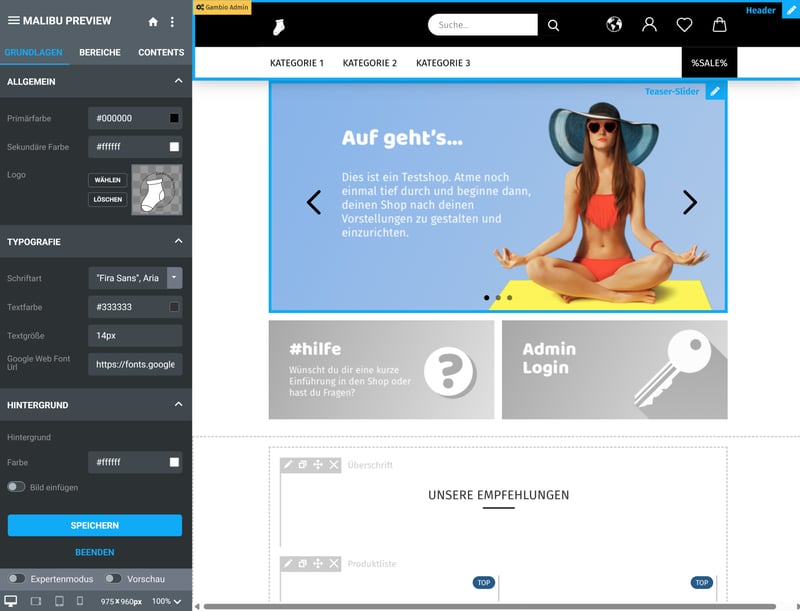The width and height of the screenshot is (800, 611).
Task: Switch to mobile phone viewport icon
Action: coord(80,601)
